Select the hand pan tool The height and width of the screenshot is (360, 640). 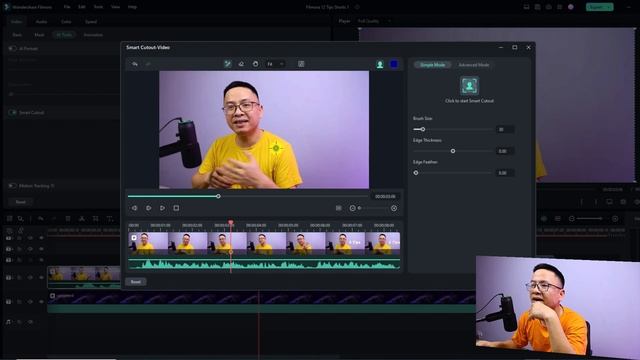click(x=256, y=64)
